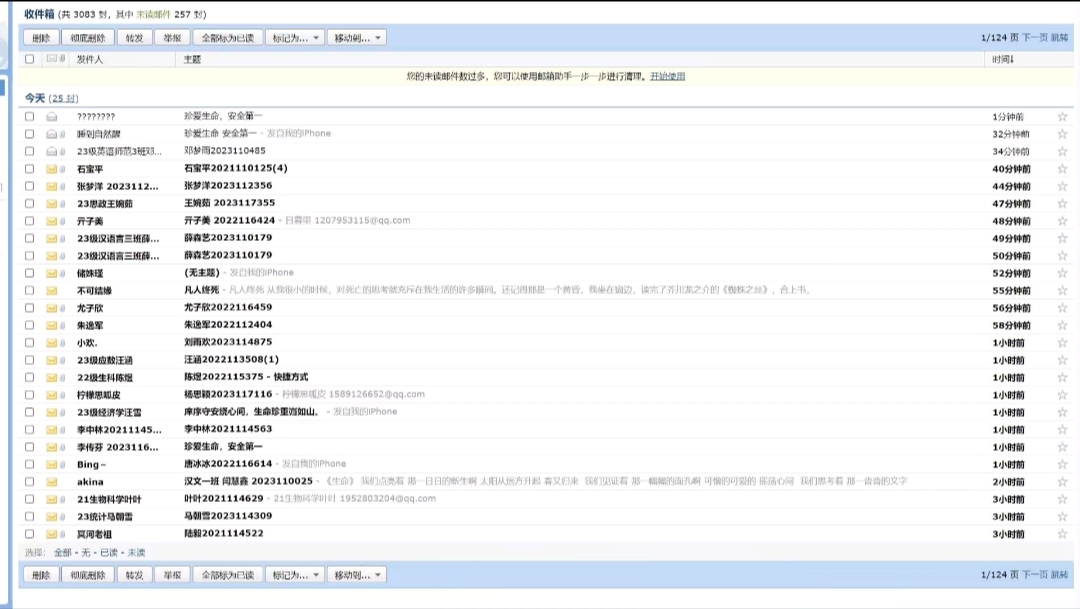Open the bottom 标记为... dropdown

[x=295, y=575]
